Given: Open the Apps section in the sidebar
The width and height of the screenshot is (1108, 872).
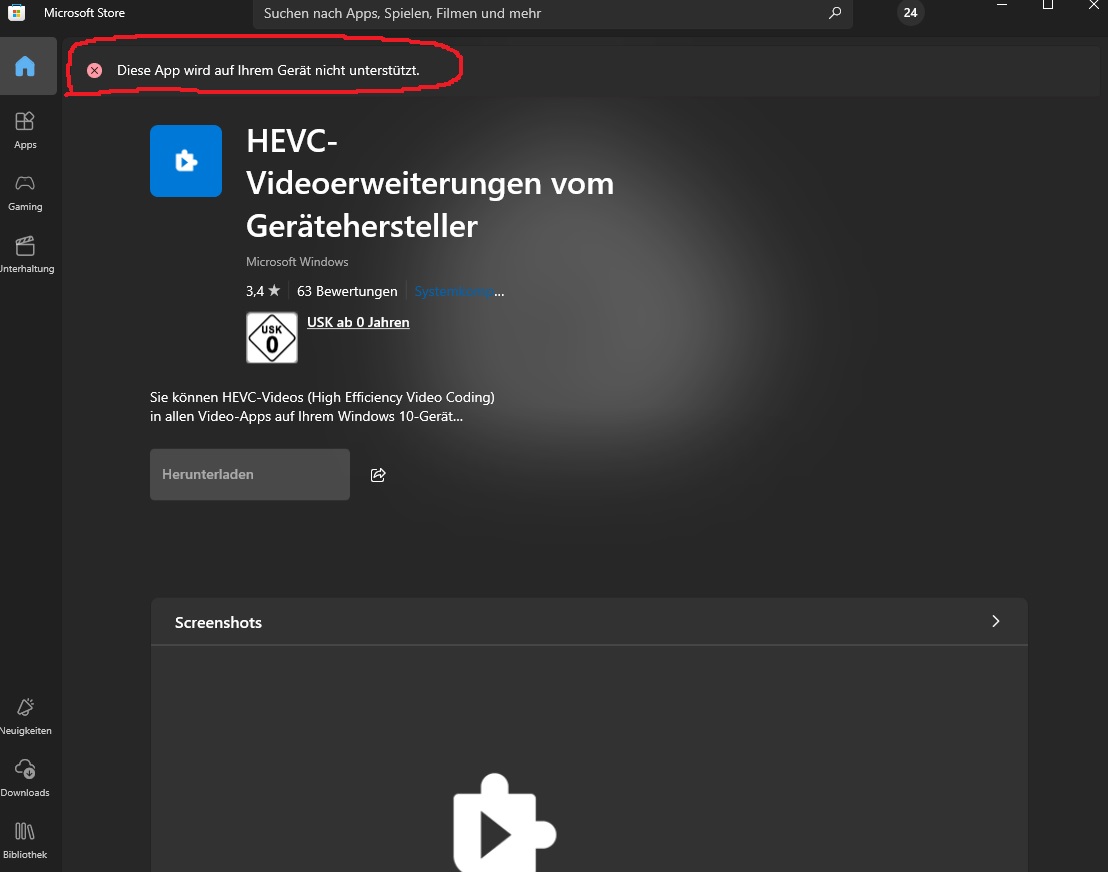Looking at the screenshot, I should tap(25, 130).
